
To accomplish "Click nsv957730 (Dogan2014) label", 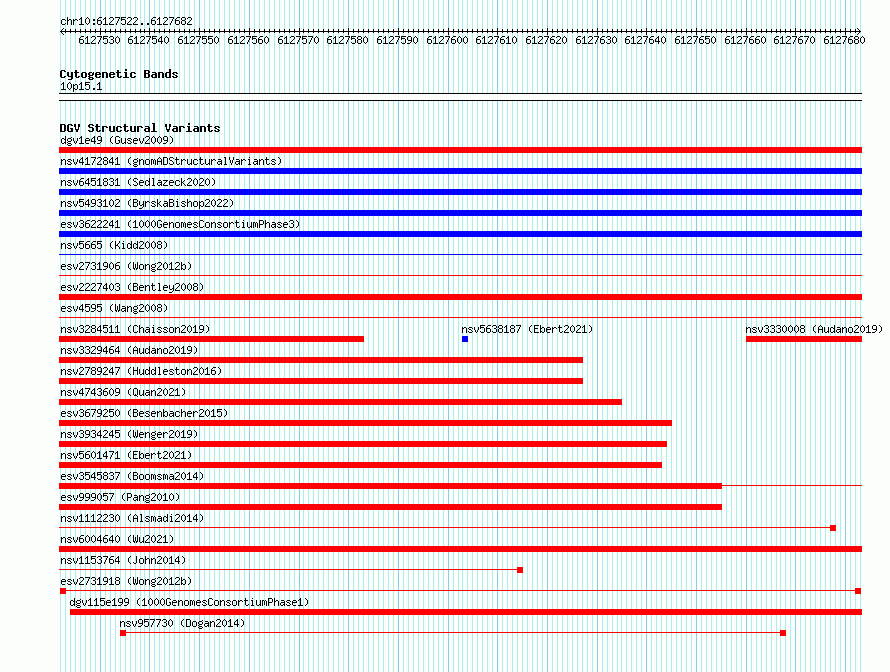I will click(x=182, y=623).
